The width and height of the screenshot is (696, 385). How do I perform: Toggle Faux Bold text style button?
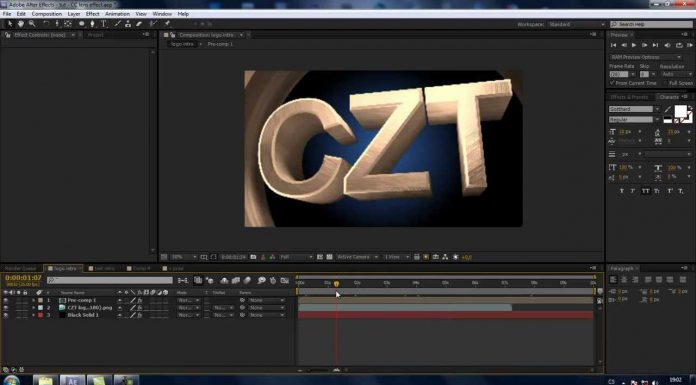[x=621, y=191]
